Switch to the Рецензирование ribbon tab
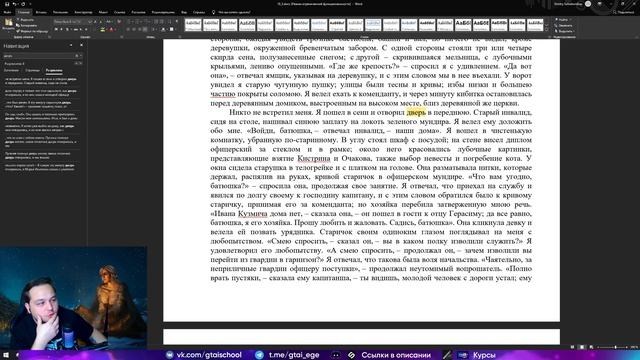 163,12
